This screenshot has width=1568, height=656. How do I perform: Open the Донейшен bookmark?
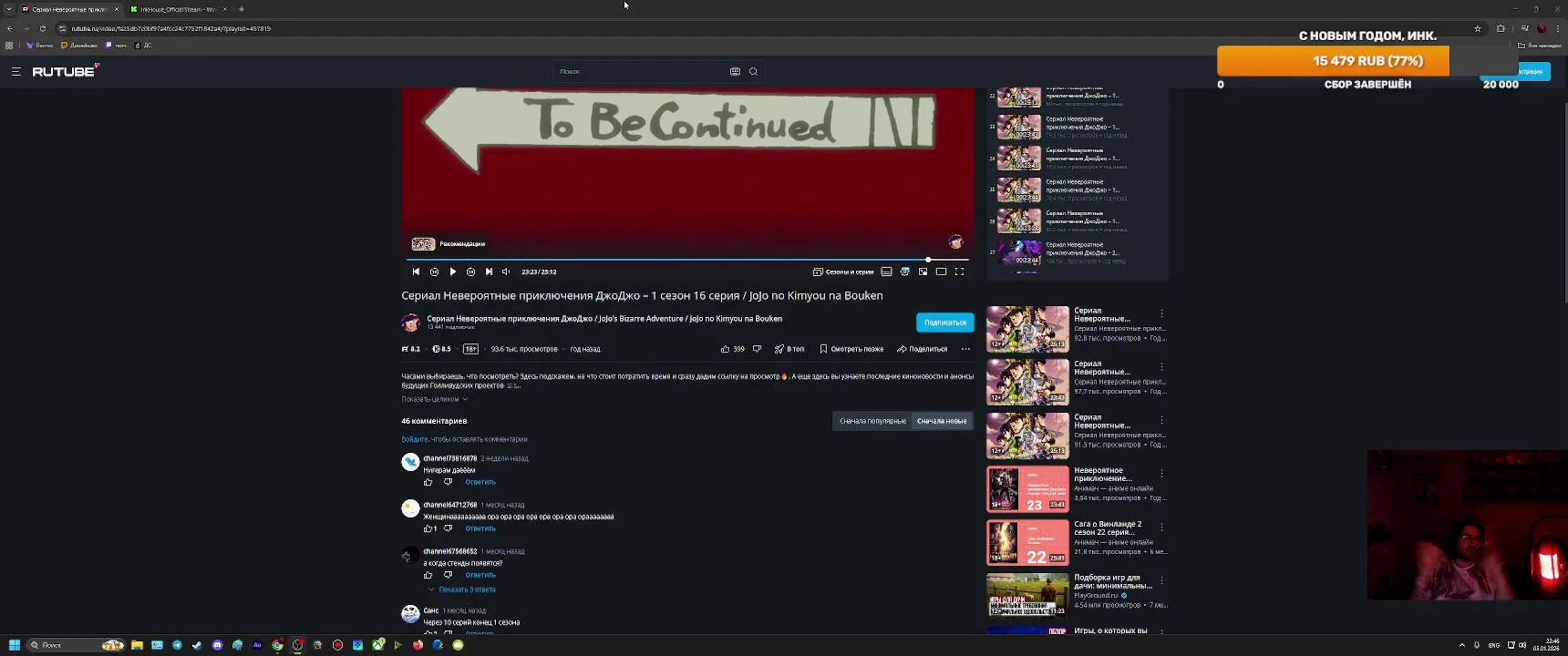79,45
